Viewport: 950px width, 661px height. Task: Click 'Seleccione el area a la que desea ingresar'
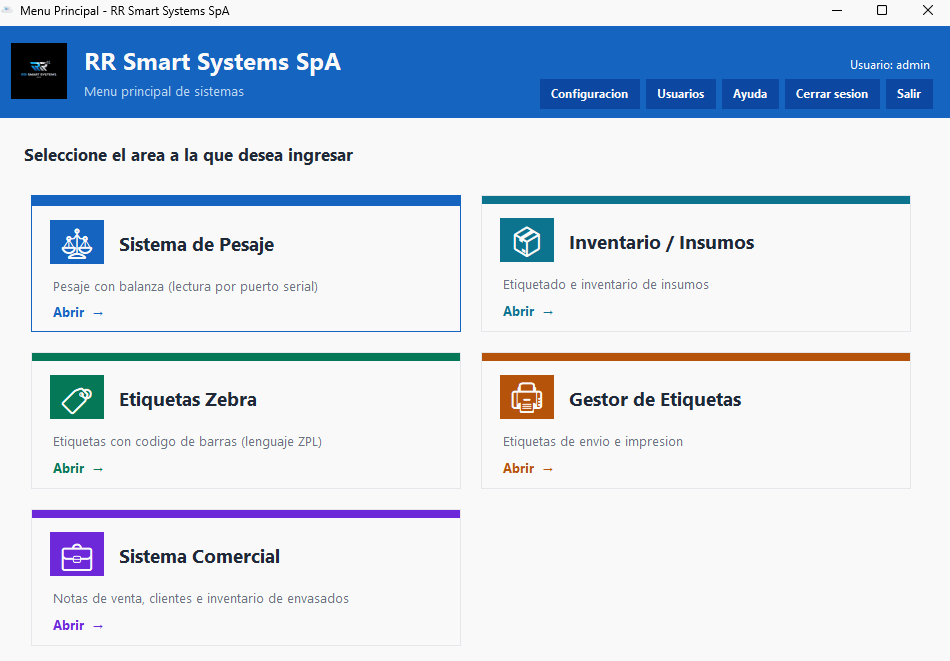pyautogui.click(x=188, y=156)
